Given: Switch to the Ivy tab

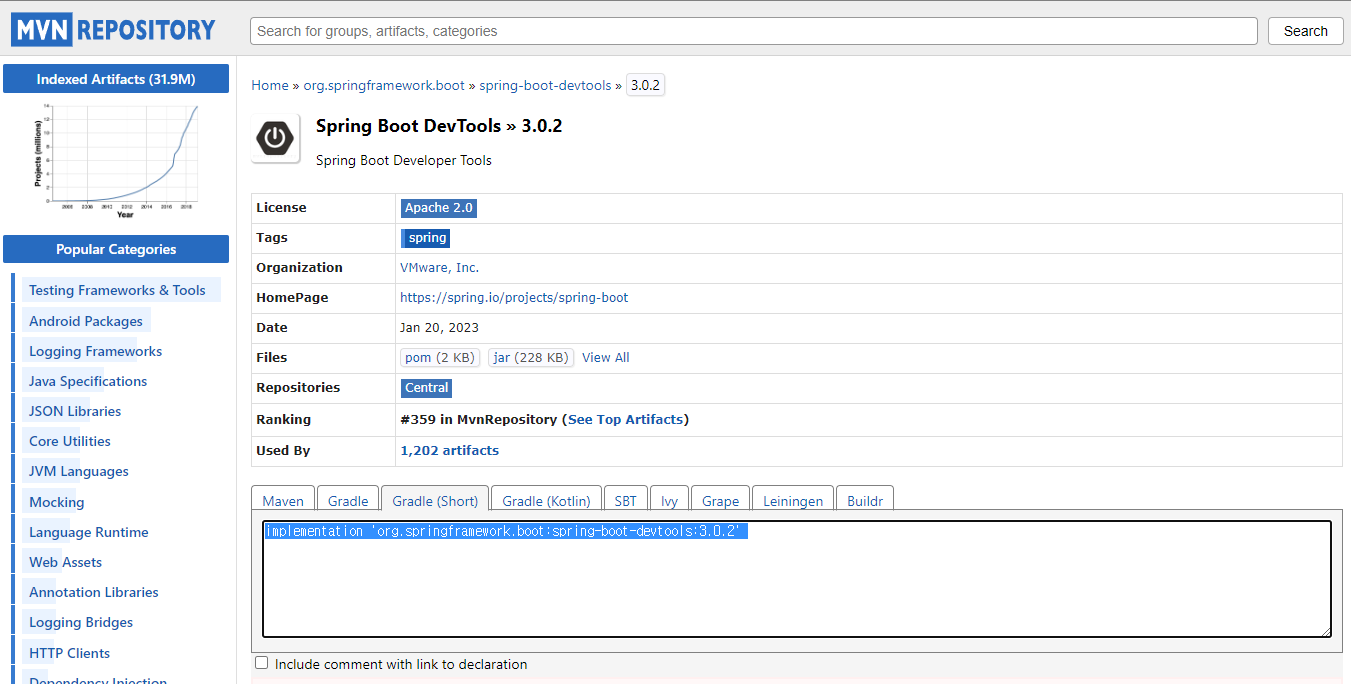Looking at the screenshot, I should [669, 501].
